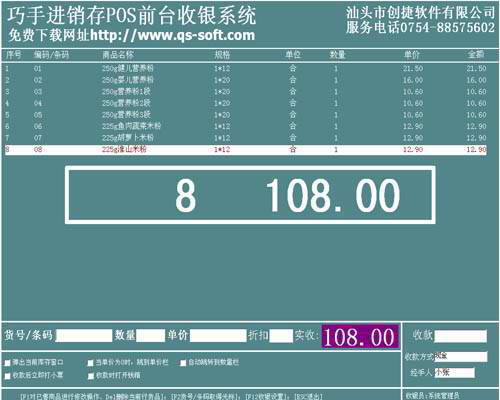
Task: Click the 商品名称 column header
Action: (x=118, y=55)
